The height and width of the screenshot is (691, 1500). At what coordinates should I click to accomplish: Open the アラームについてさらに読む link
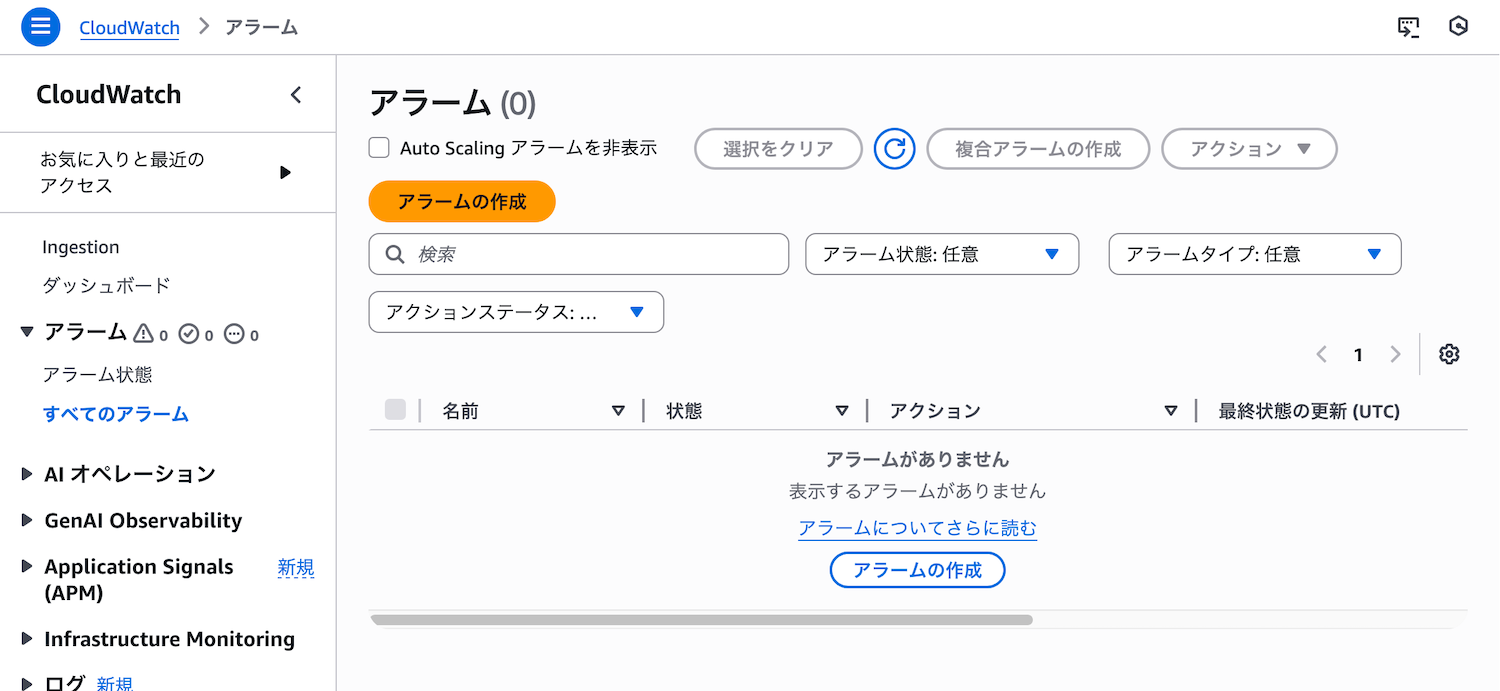pos(917,528)
